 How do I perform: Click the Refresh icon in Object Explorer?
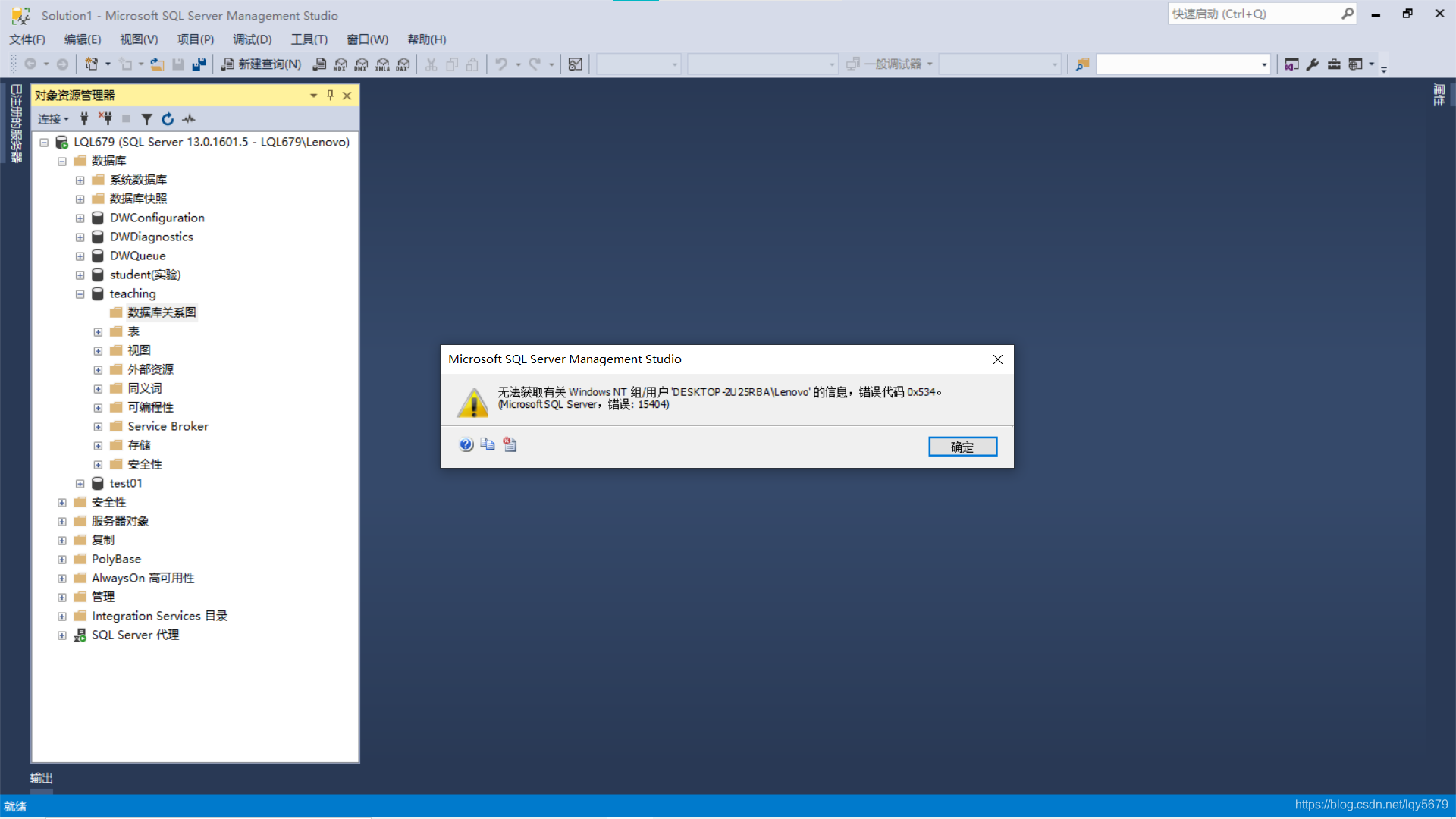[166, 118]
